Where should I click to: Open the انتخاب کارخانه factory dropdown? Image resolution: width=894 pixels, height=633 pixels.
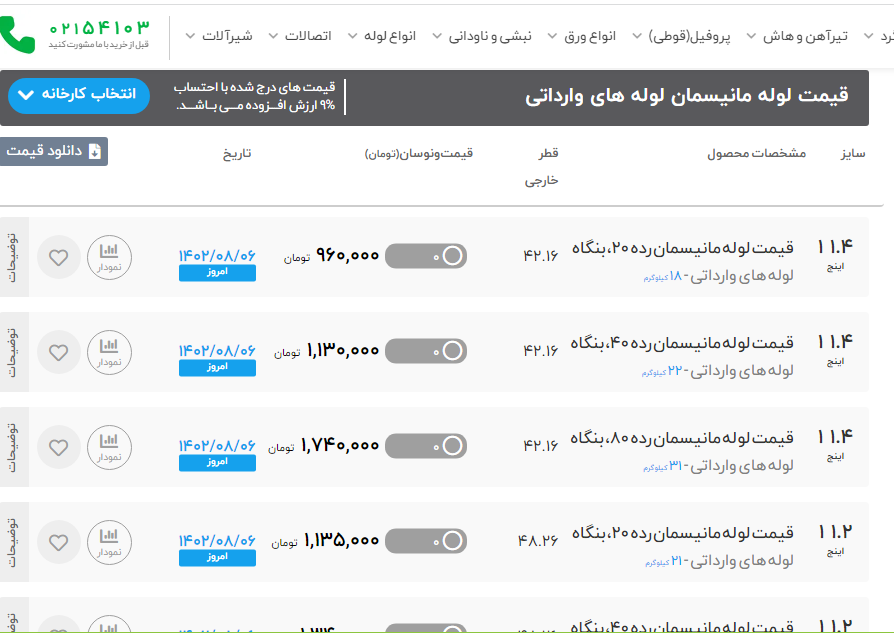(79, 95)
